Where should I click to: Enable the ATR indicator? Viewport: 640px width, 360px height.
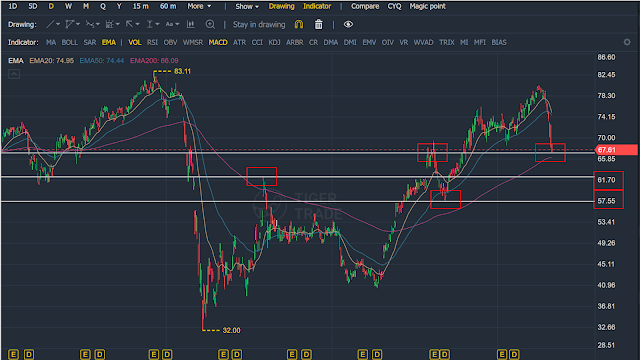click(239, 42)
